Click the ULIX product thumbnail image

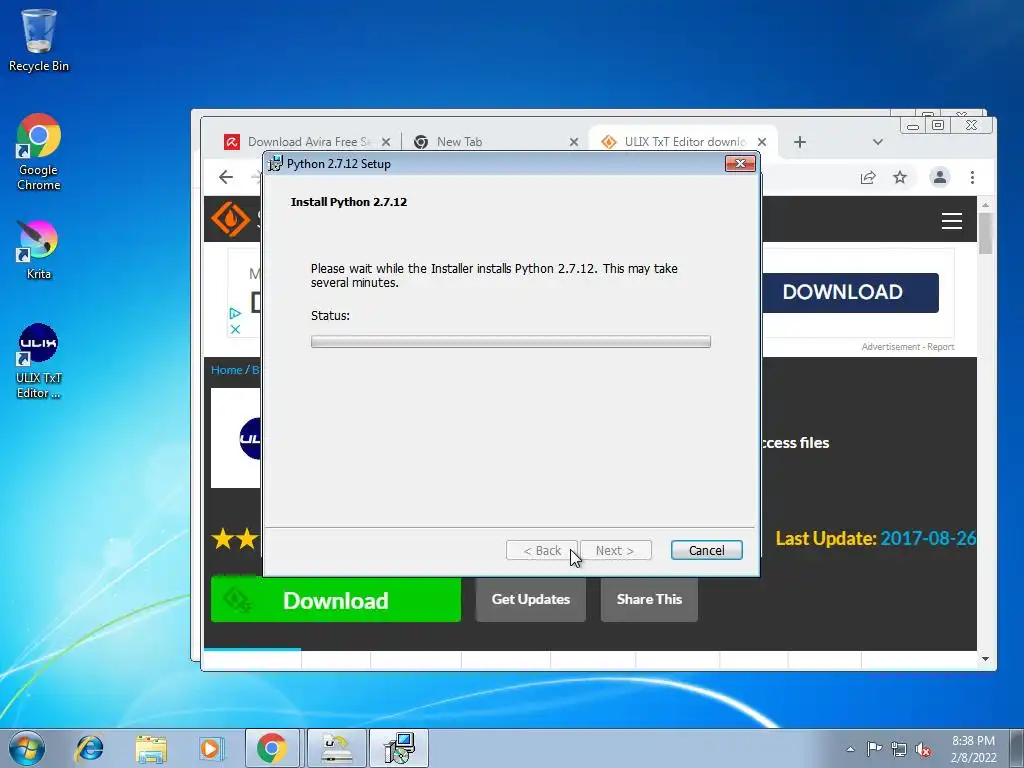click(236, 438)
